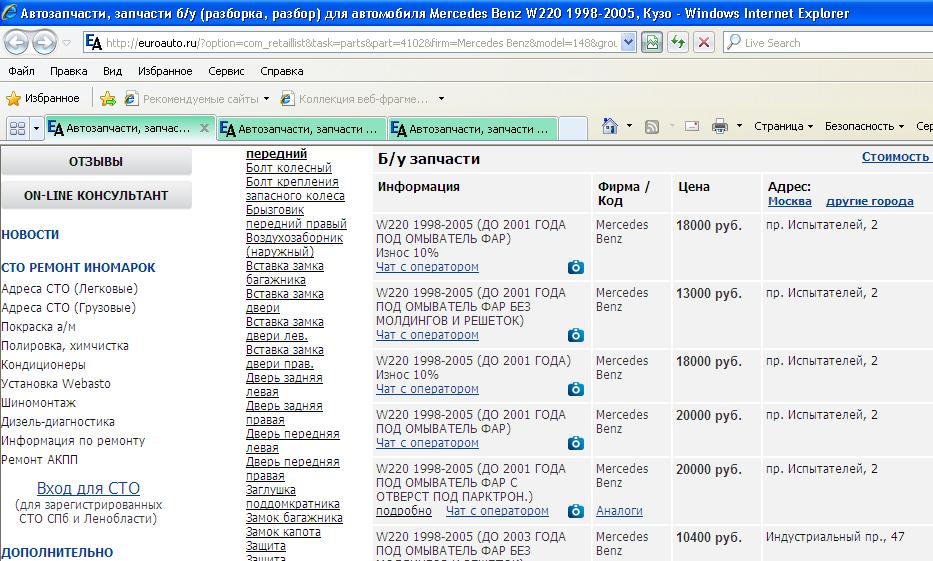
Task: Select Замок капота part link
Action: [x=283, y=532]
